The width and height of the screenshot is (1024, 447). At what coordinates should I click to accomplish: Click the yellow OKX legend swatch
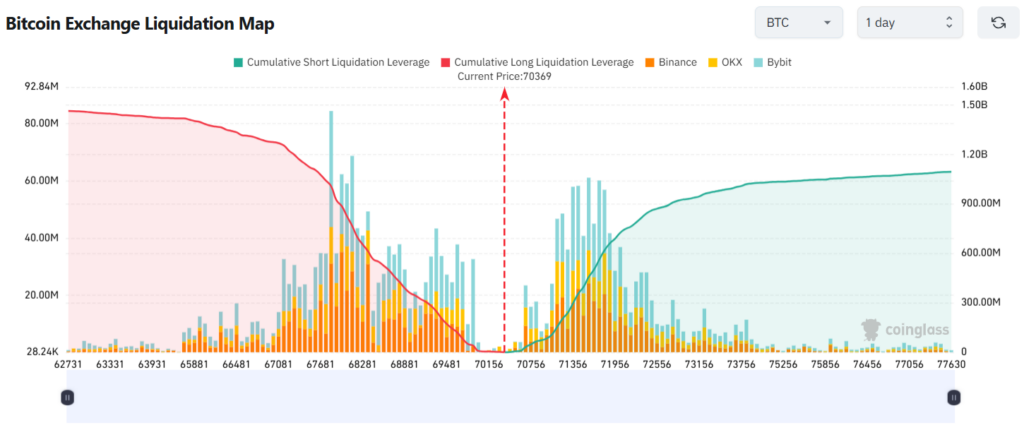coord(712,62)
